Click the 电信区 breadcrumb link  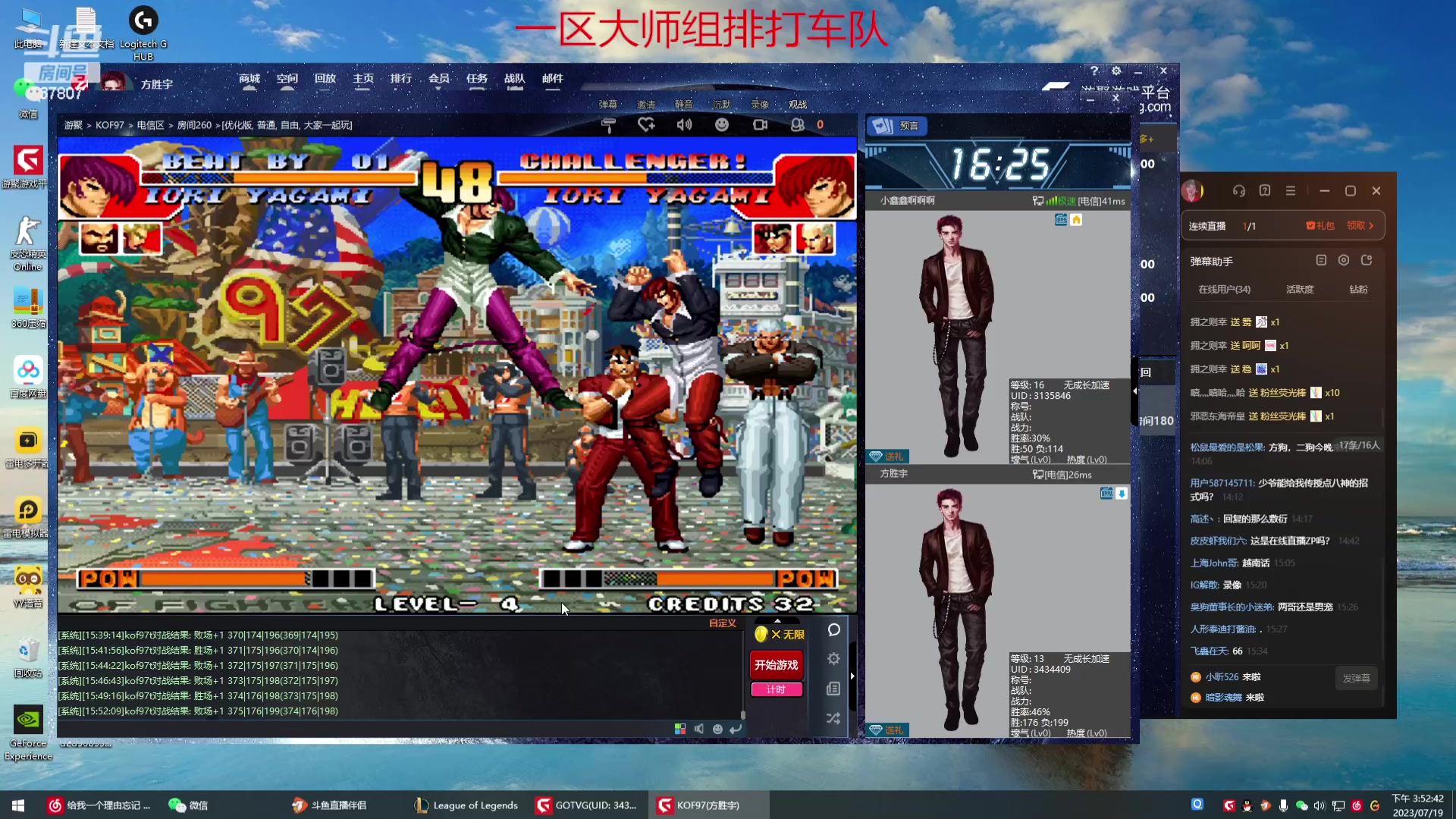point(150,125)
